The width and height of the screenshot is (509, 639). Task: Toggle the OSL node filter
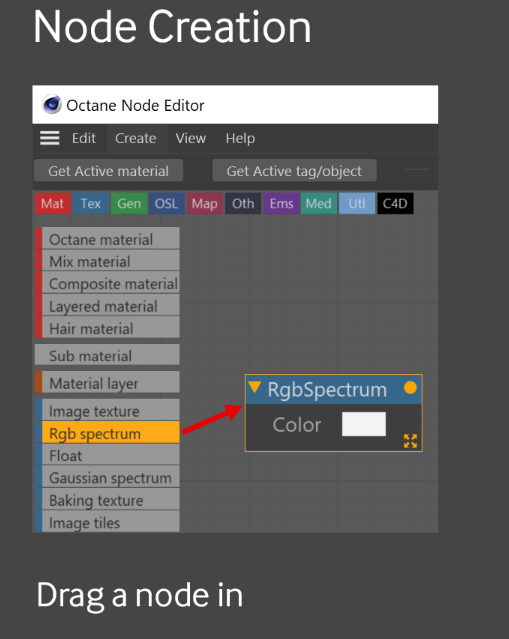[x=166, y=203]
